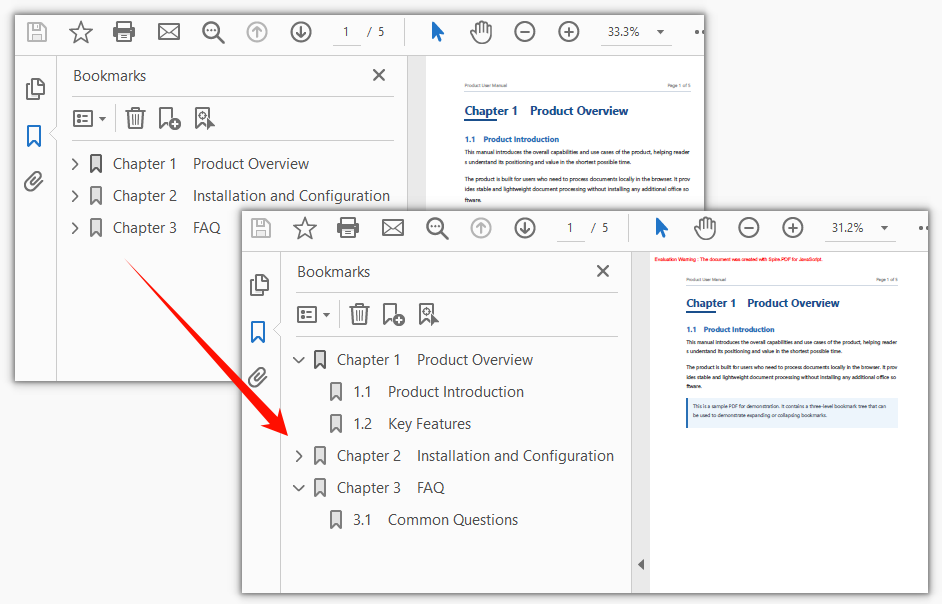Click the page number field in the back window
Screen dimensions: 942x604
347,32
